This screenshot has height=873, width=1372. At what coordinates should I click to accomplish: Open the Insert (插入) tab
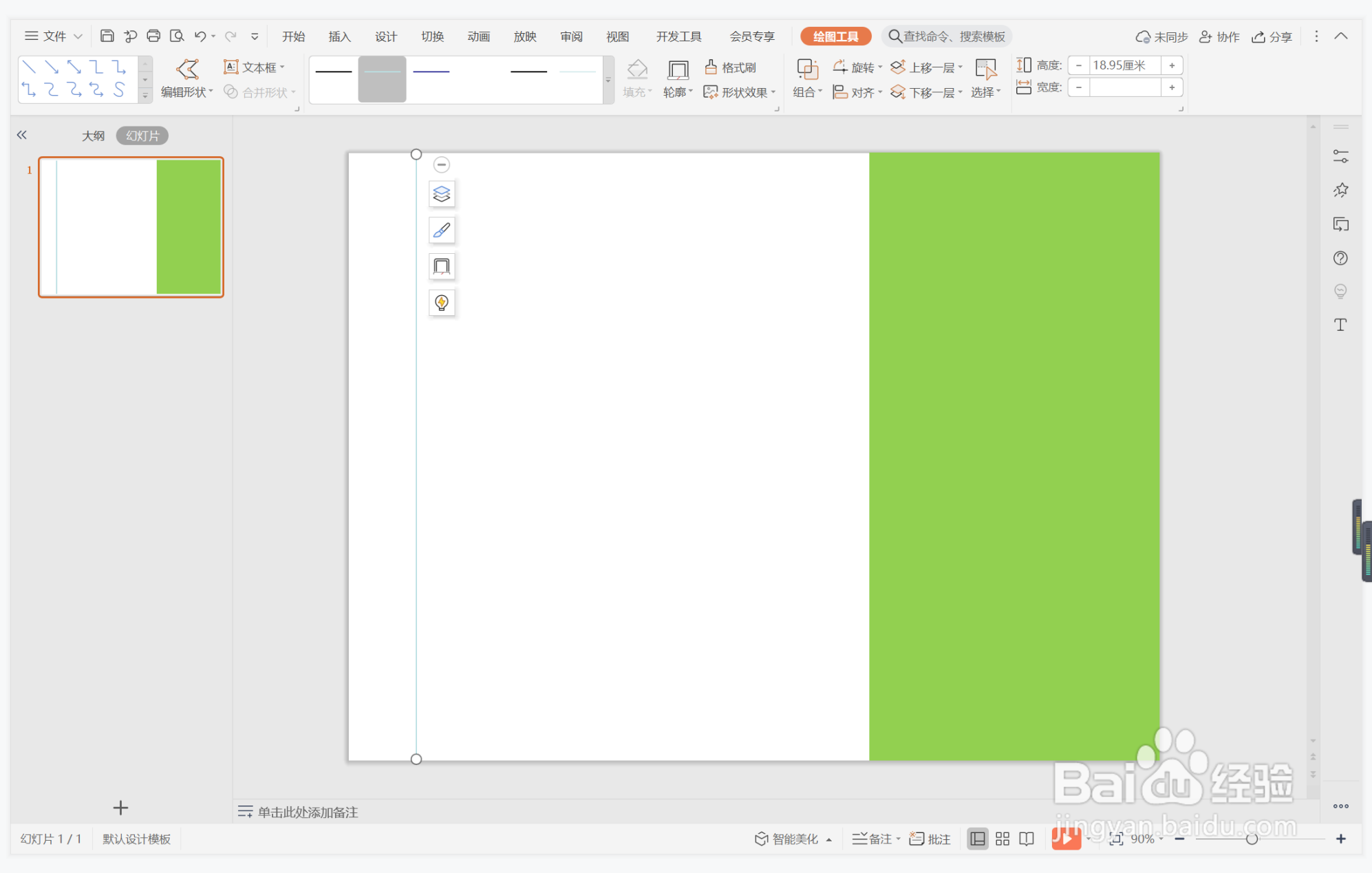[x=339, y=36]
